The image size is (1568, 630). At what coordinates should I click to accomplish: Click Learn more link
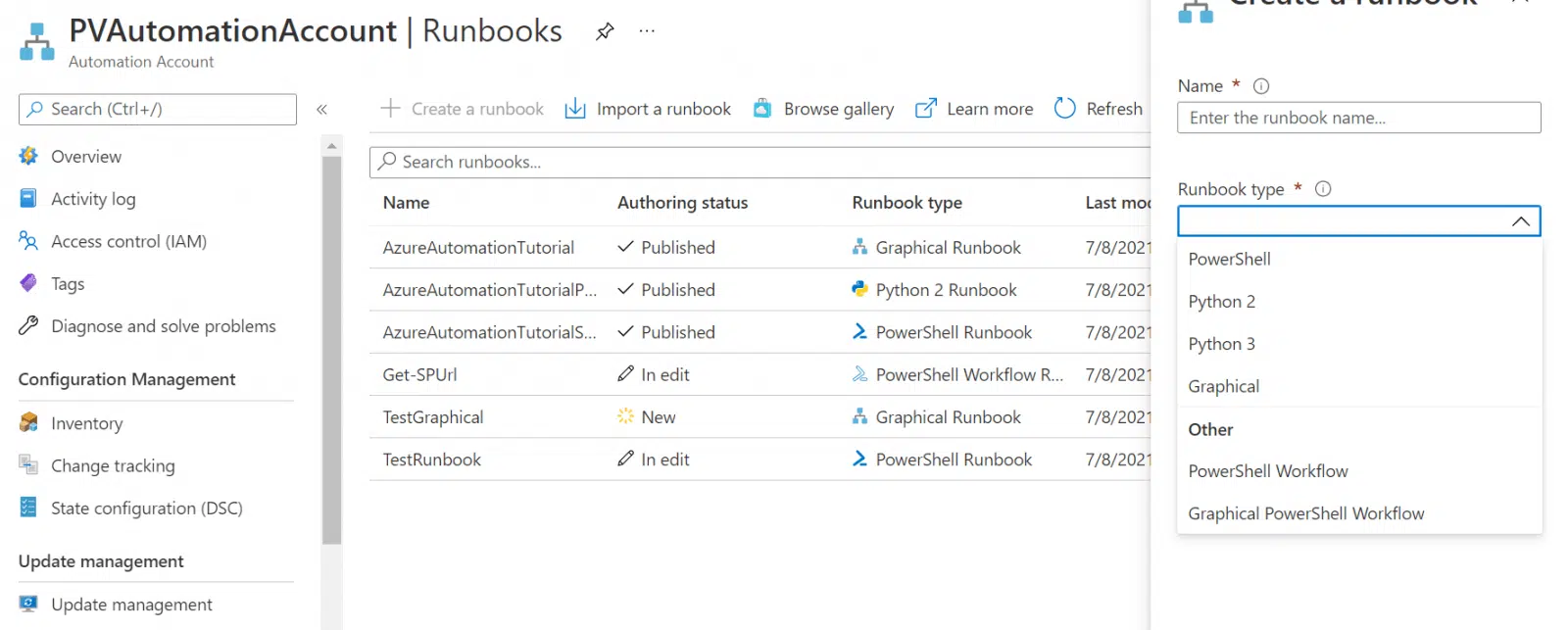(974, 108)
